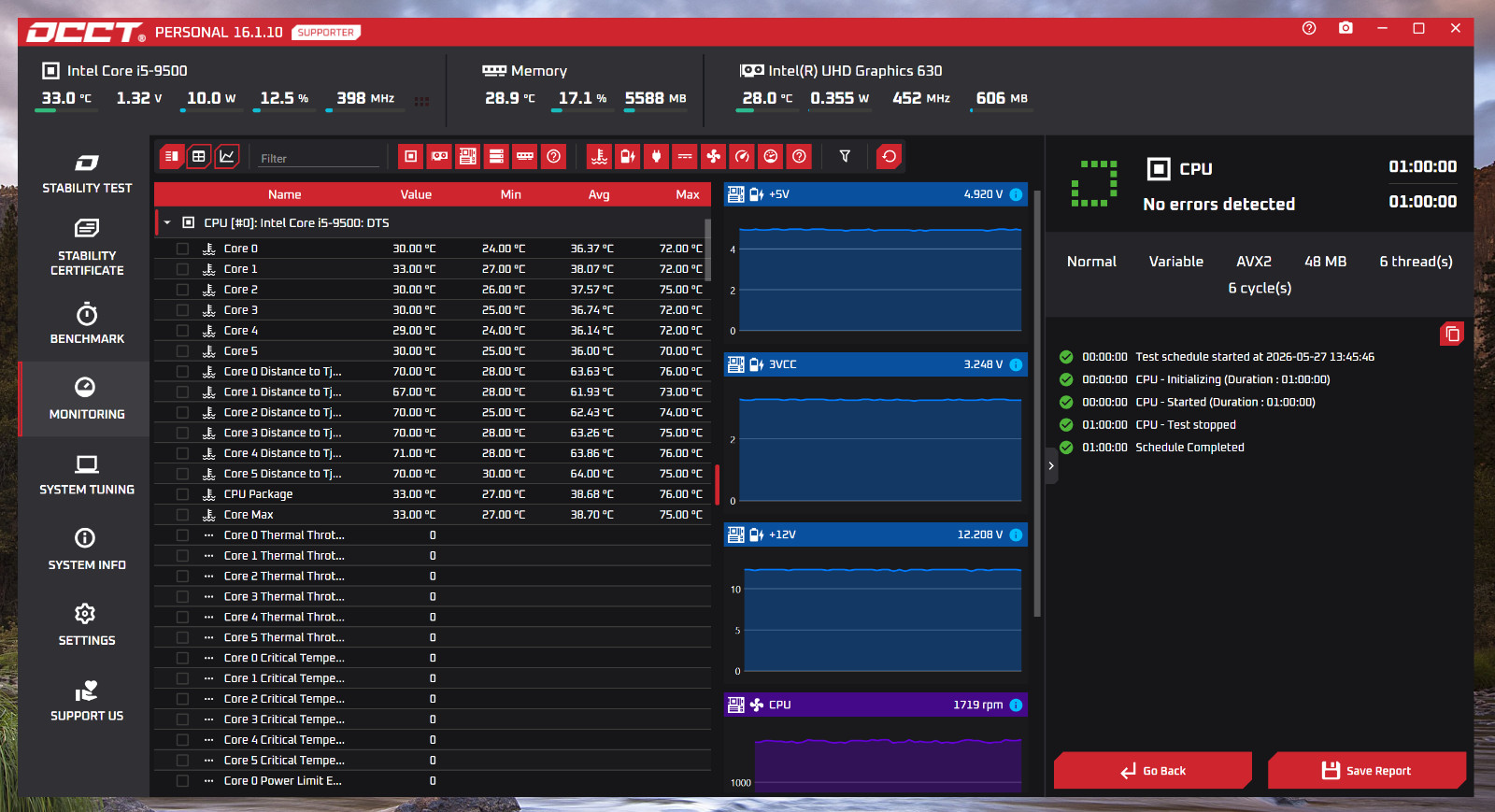Go to the Benchmark section

(87, 323)
